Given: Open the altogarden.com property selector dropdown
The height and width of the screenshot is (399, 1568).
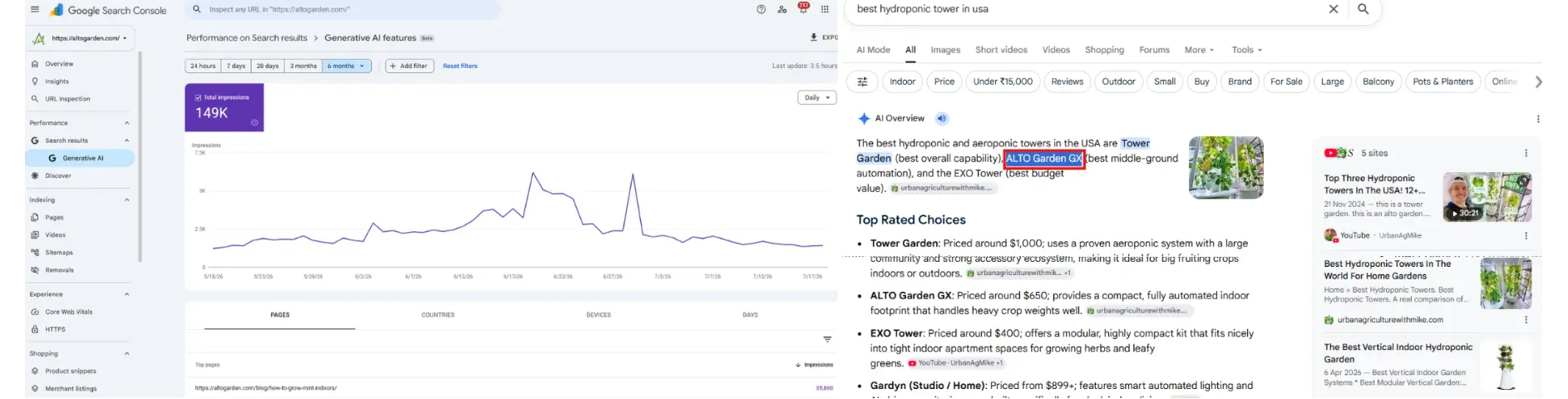Looking at the screenshot, I should [82, 38].
